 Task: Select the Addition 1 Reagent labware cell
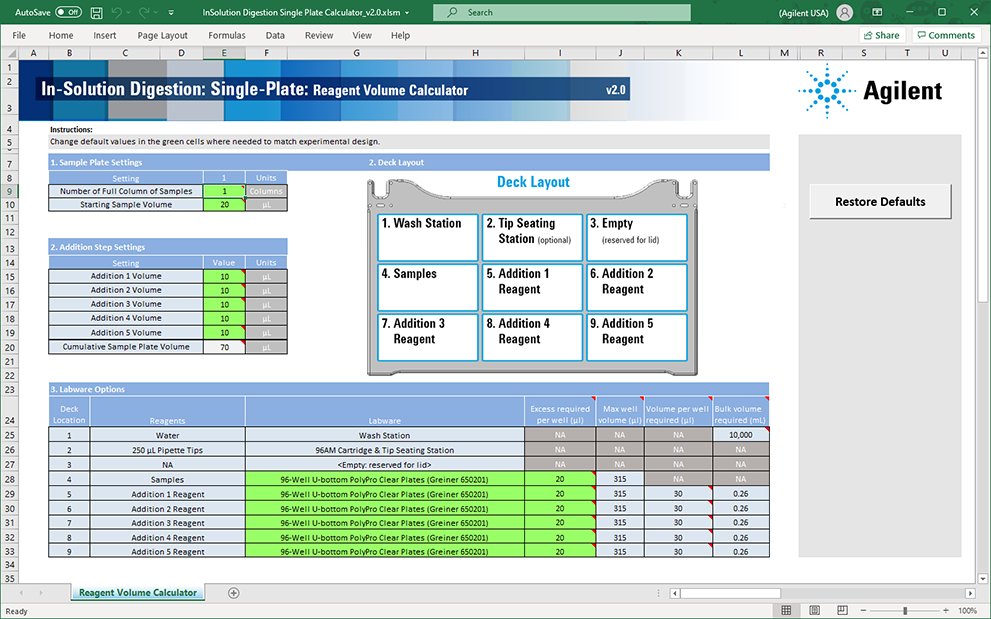pyautogui.click(x=384, y=494)
